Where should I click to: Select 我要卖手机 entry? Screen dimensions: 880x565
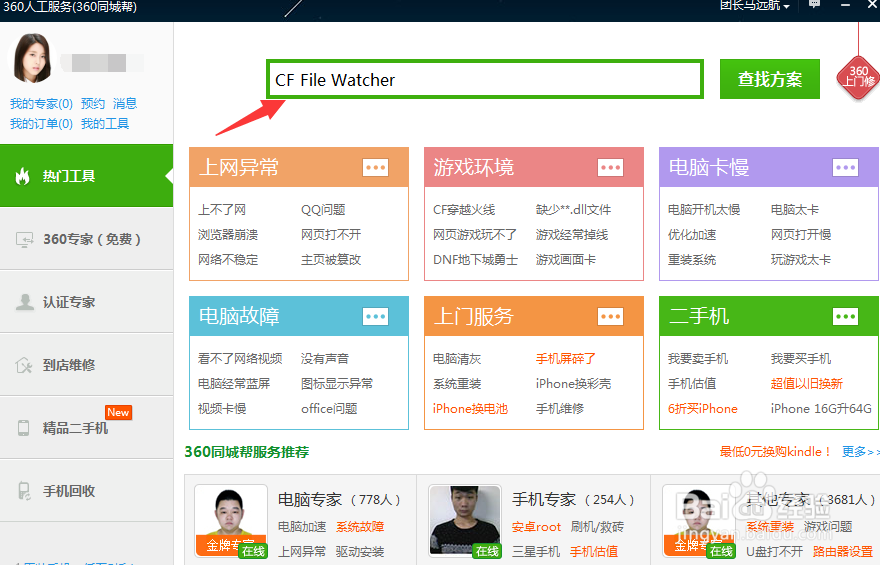click(698, 359)
